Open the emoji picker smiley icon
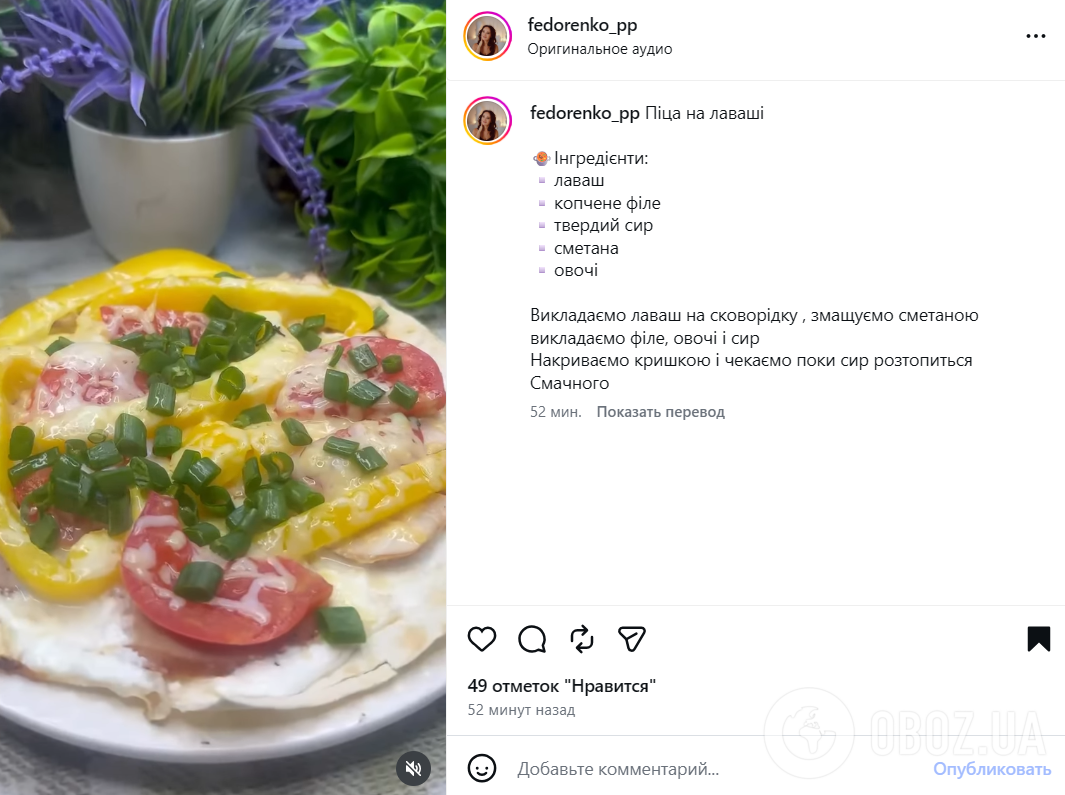 482,768
